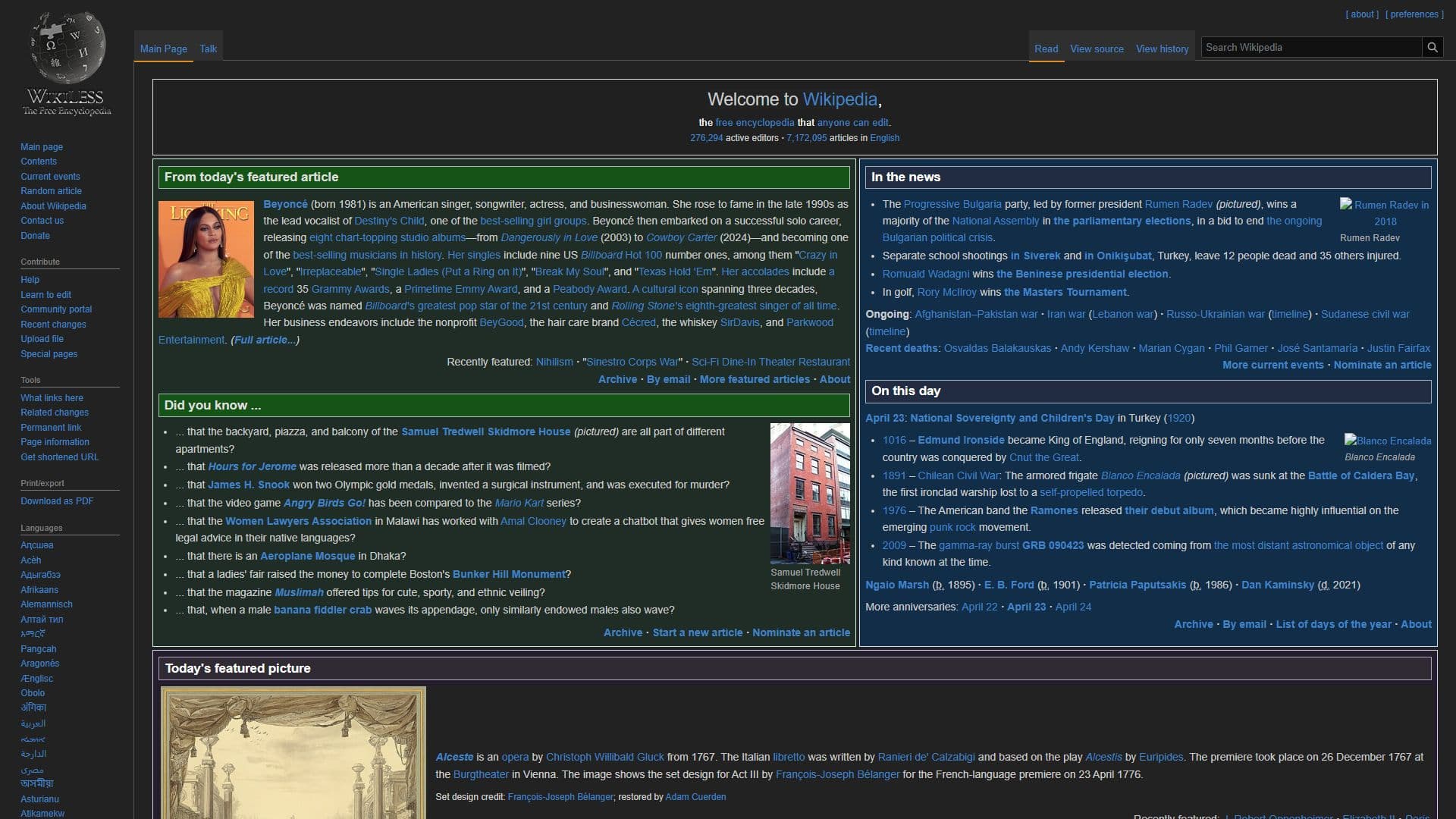Open a Random article

[x=51, y=191]
